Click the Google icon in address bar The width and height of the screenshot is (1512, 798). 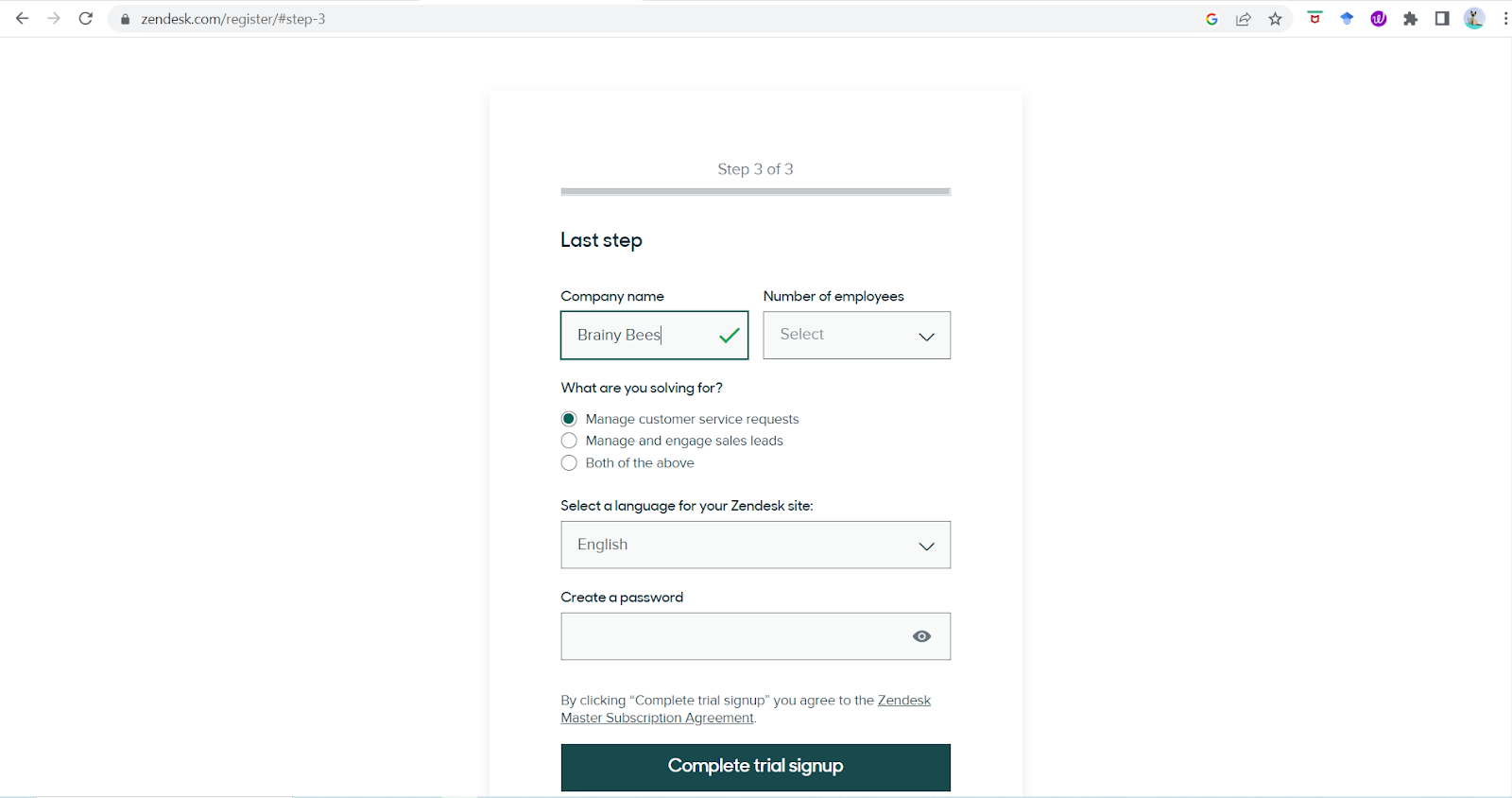(1211, 19)
